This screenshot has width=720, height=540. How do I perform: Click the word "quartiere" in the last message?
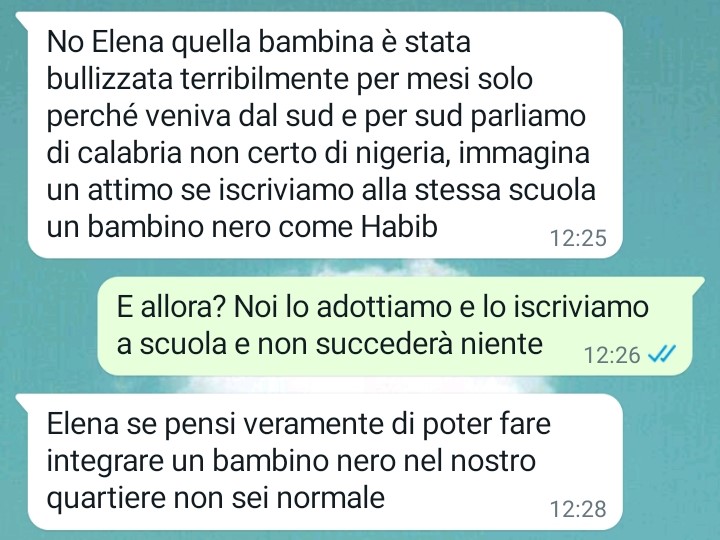point(106,498)
